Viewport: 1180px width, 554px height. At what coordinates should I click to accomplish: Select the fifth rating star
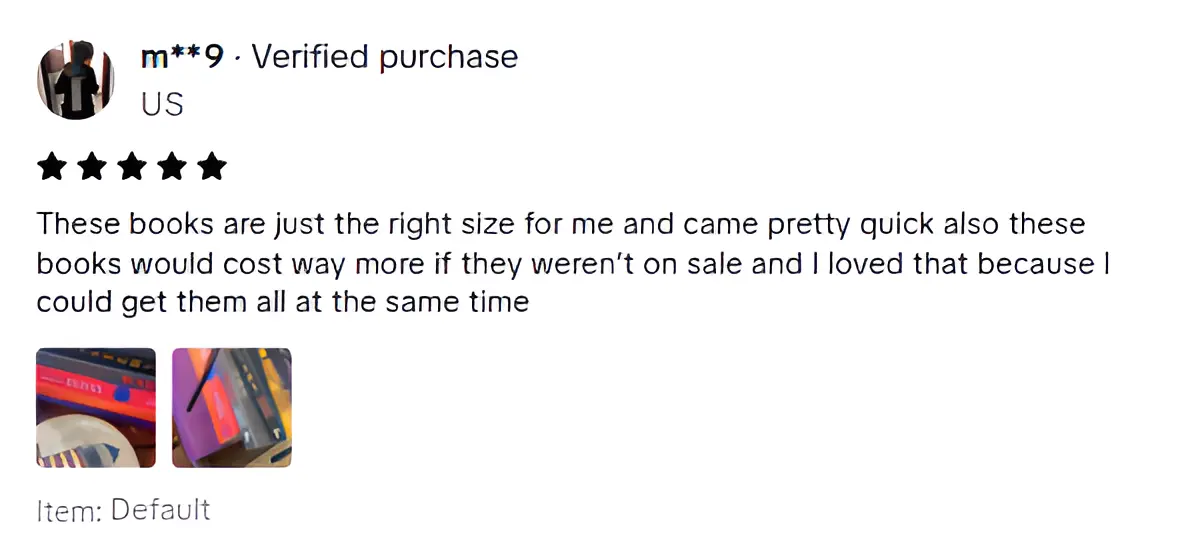210,167
